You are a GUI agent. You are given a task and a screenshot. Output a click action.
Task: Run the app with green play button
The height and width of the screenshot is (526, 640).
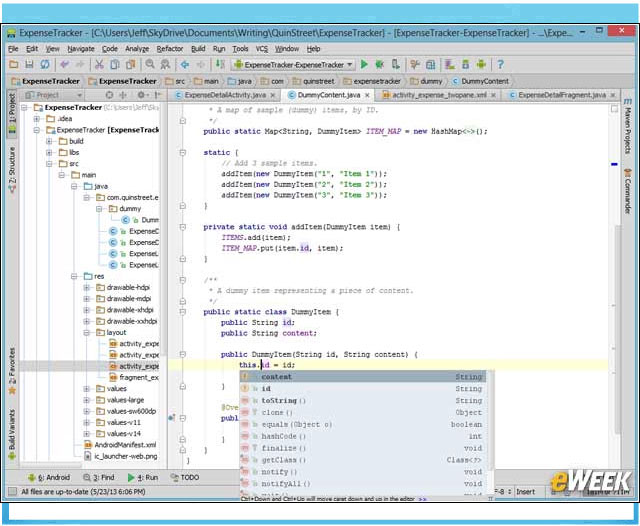pos(364,64)
